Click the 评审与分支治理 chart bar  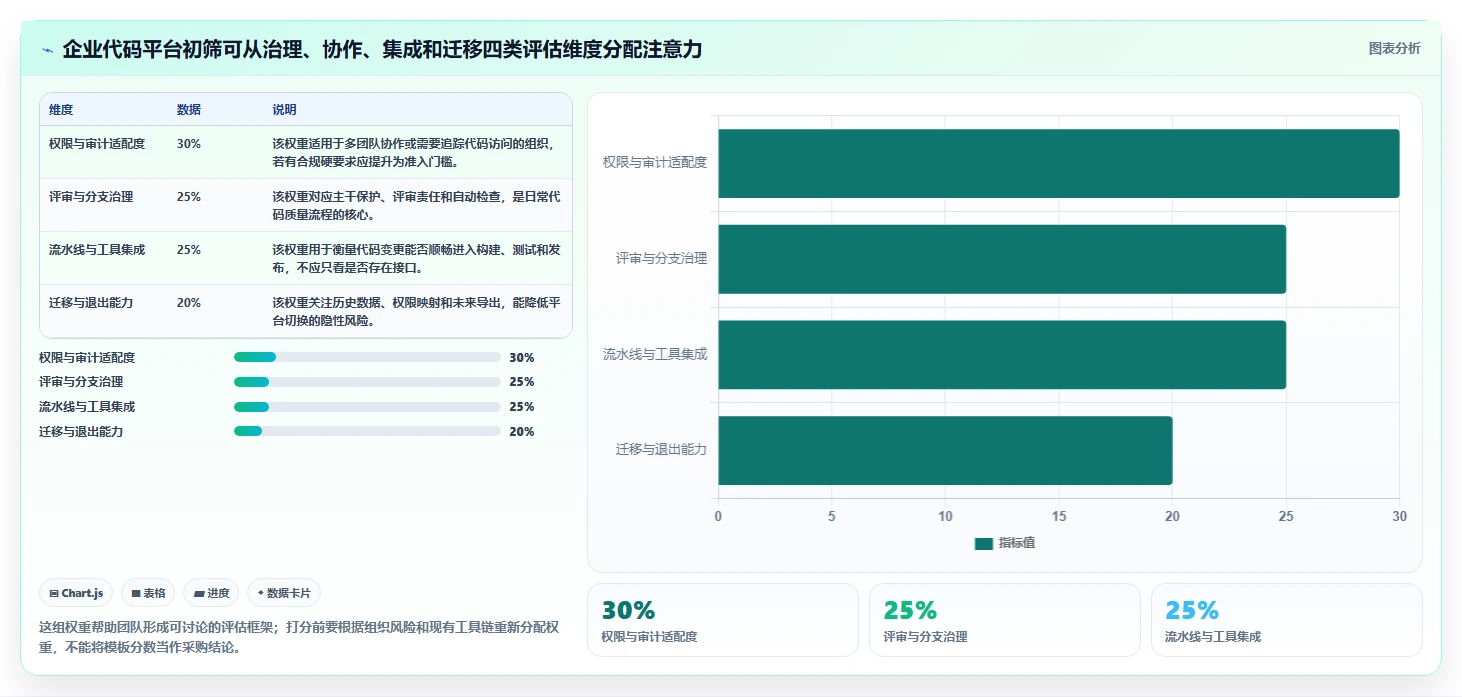point(1002,259)
